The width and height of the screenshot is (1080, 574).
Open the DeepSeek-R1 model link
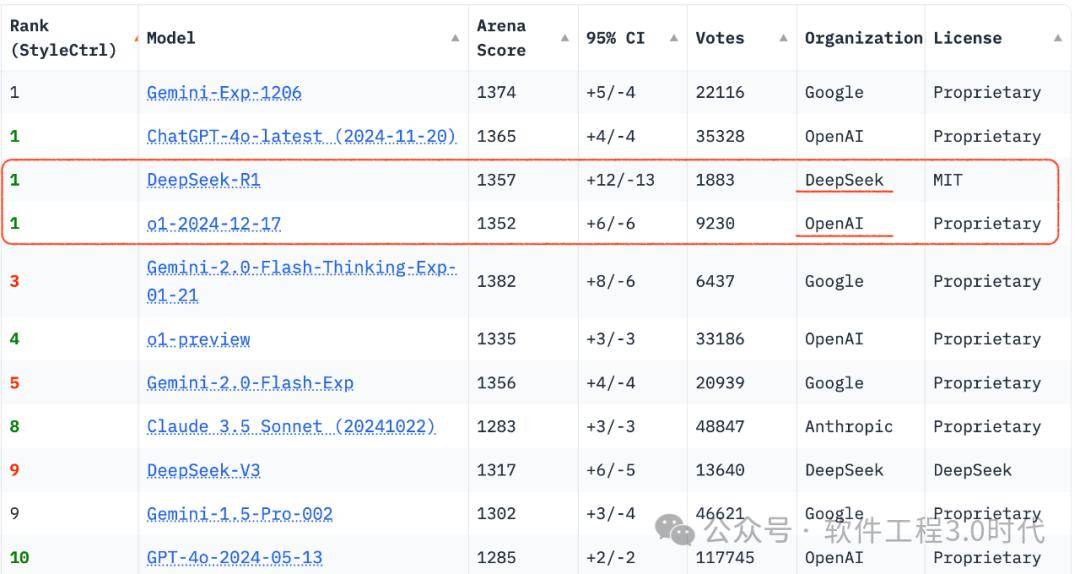203,180
